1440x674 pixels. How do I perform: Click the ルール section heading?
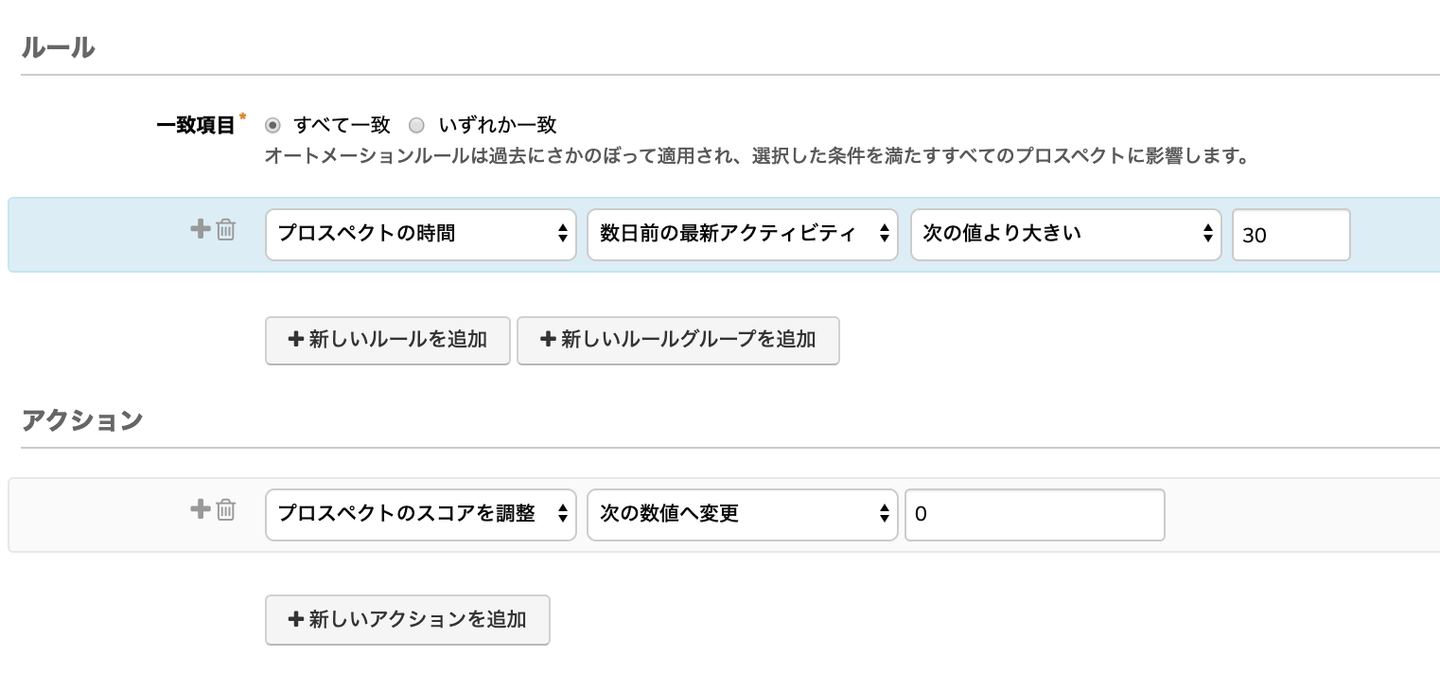[x=58, y=47]
